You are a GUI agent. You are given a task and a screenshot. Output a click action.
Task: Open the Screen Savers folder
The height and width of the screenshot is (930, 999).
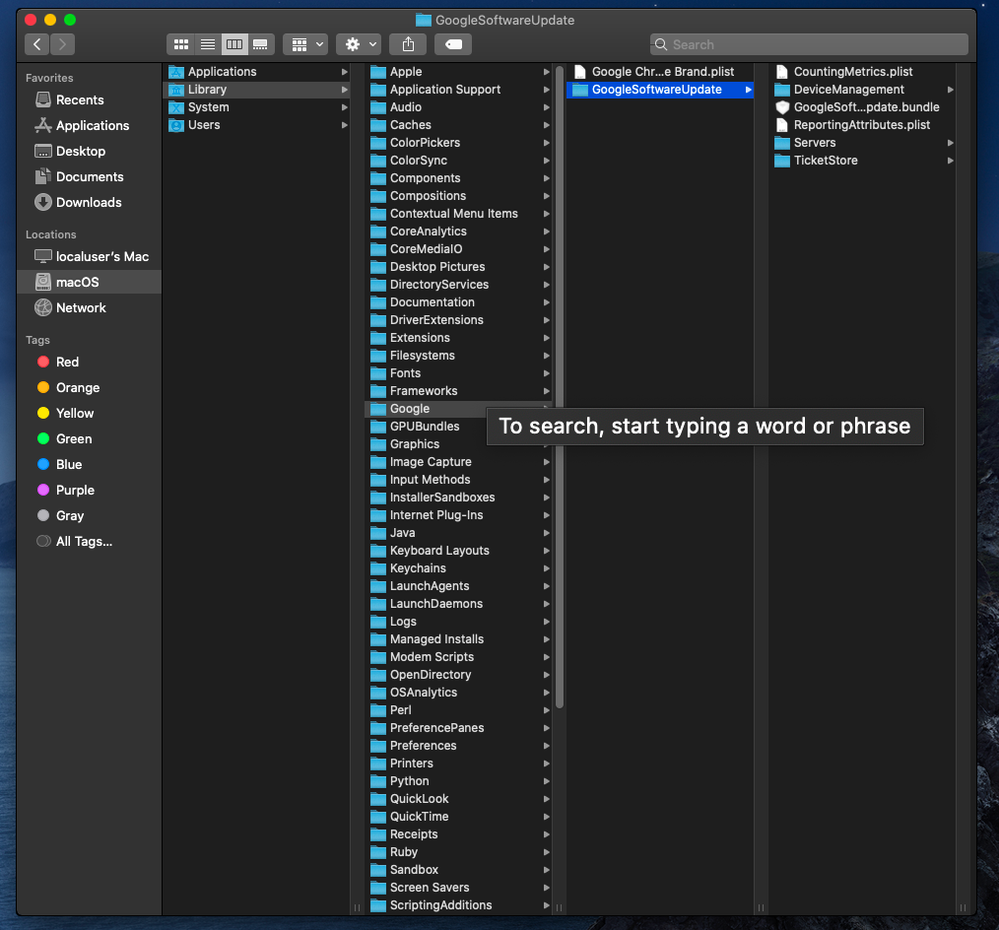(x=459, y=887)
